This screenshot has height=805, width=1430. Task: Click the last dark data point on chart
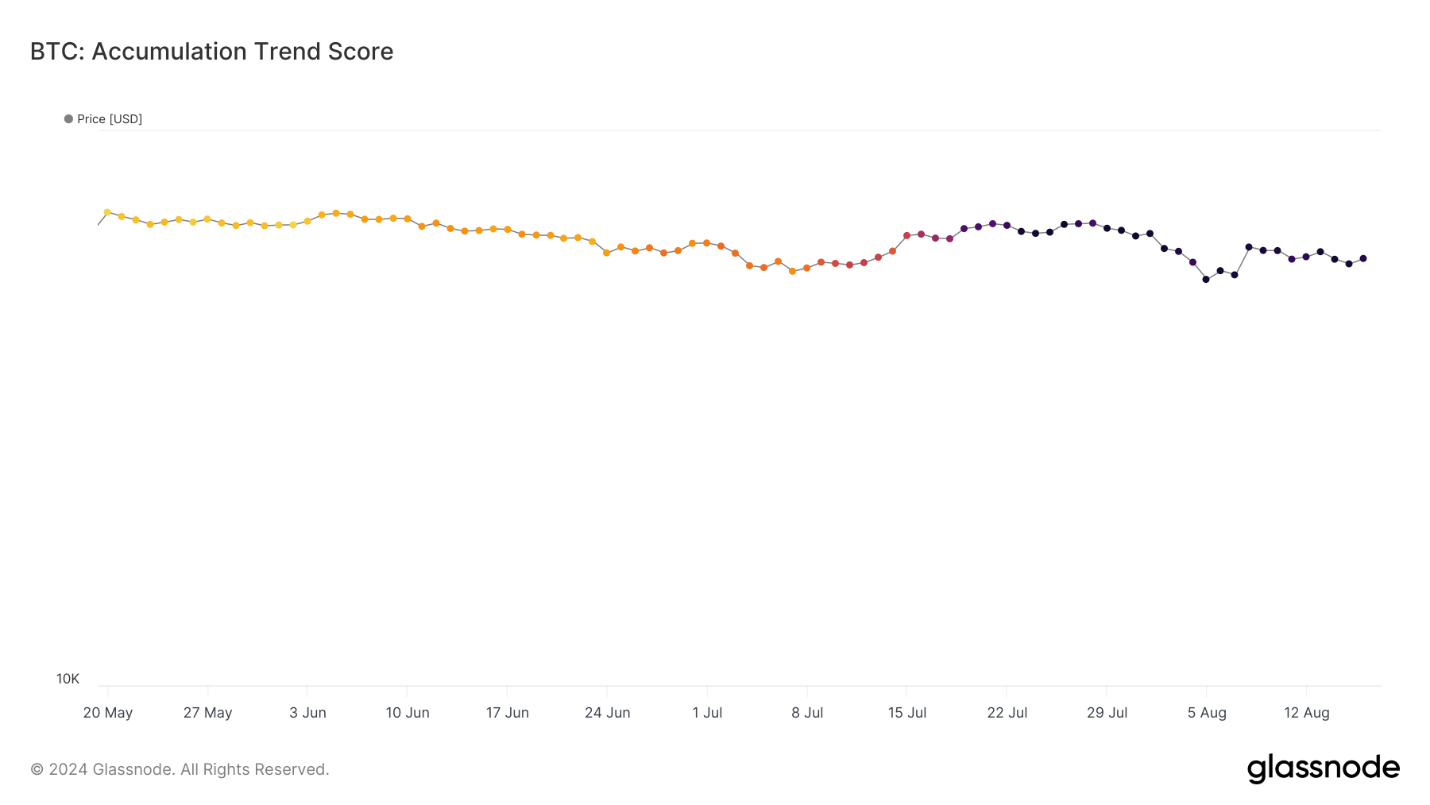pyautogui.click(x=1363, y=258)
